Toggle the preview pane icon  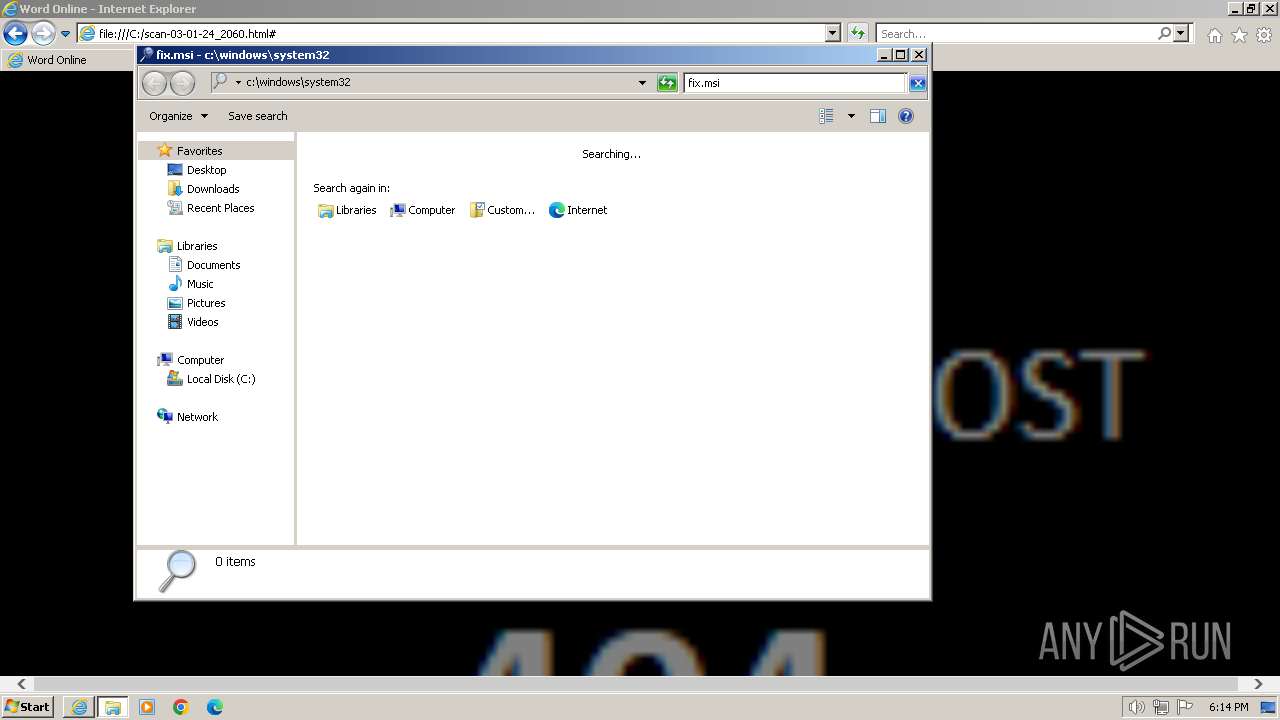pos(878,116)
